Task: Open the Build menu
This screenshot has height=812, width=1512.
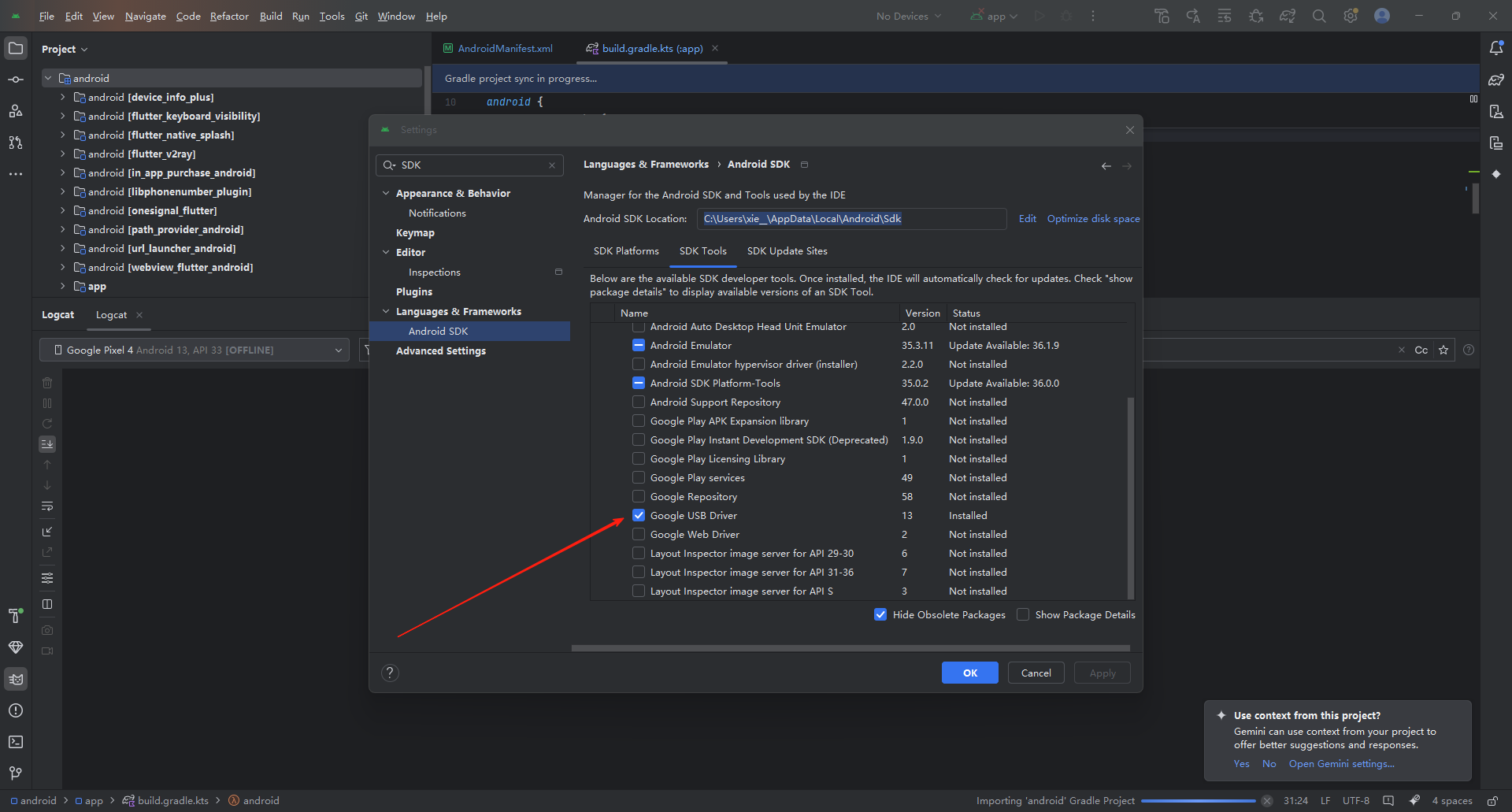Action: [x=271, y=16]
